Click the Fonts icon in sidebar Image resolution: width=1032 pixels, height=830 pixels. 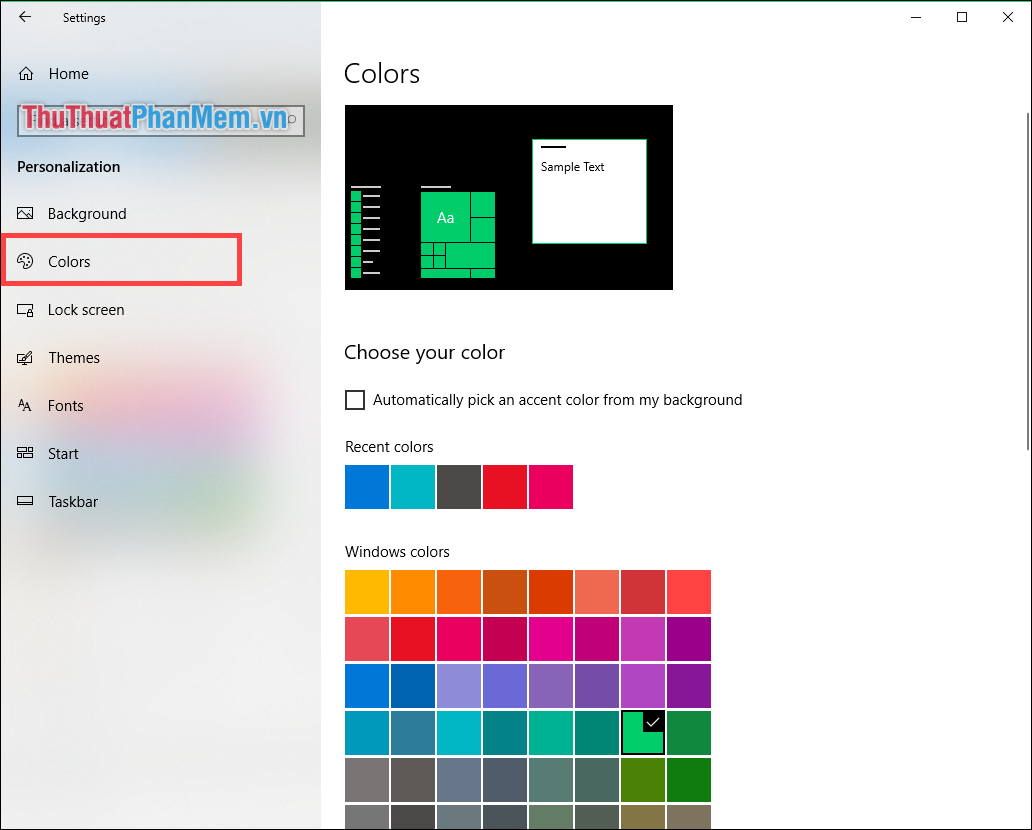(25, 405)
